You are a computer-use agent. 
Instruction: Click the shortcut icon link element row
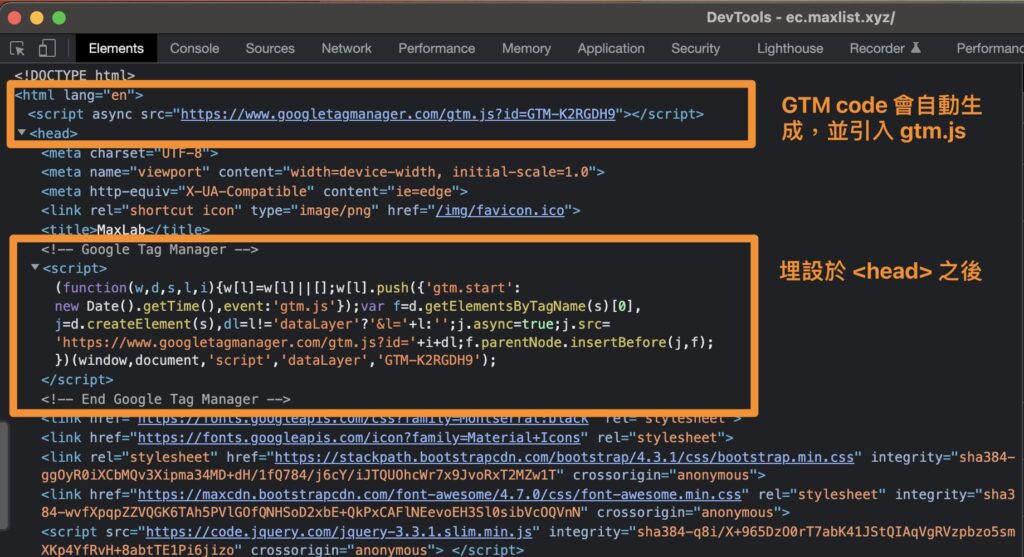coord(311,210)
